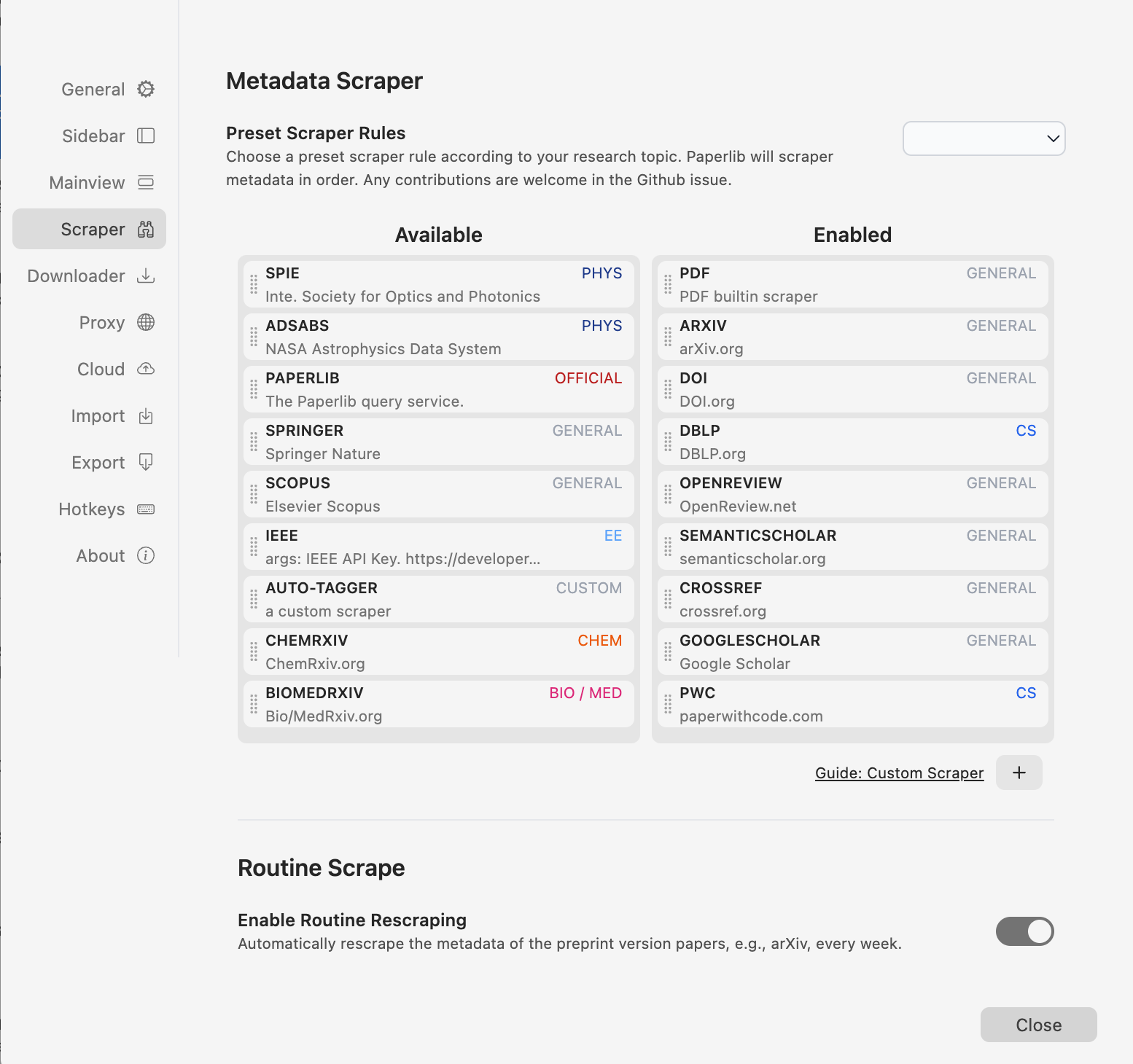1133x1064 pixels.
Task: Open the Downloader settings download icon
Action: pyautogui.click(x=146, y=275)
